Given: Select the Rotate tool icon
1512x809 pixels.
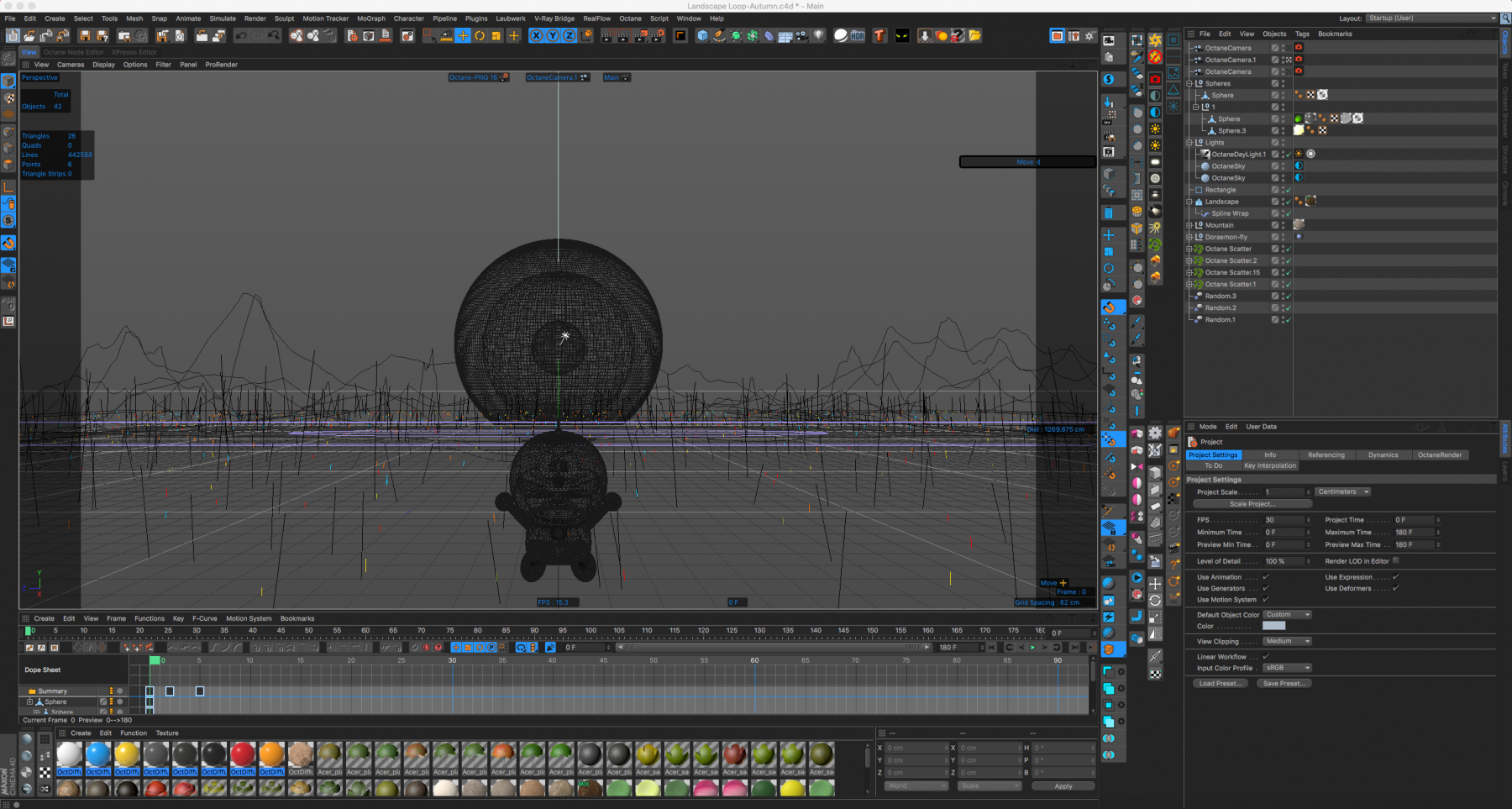Looking at the screenshot, I should (x=480, y=35).
